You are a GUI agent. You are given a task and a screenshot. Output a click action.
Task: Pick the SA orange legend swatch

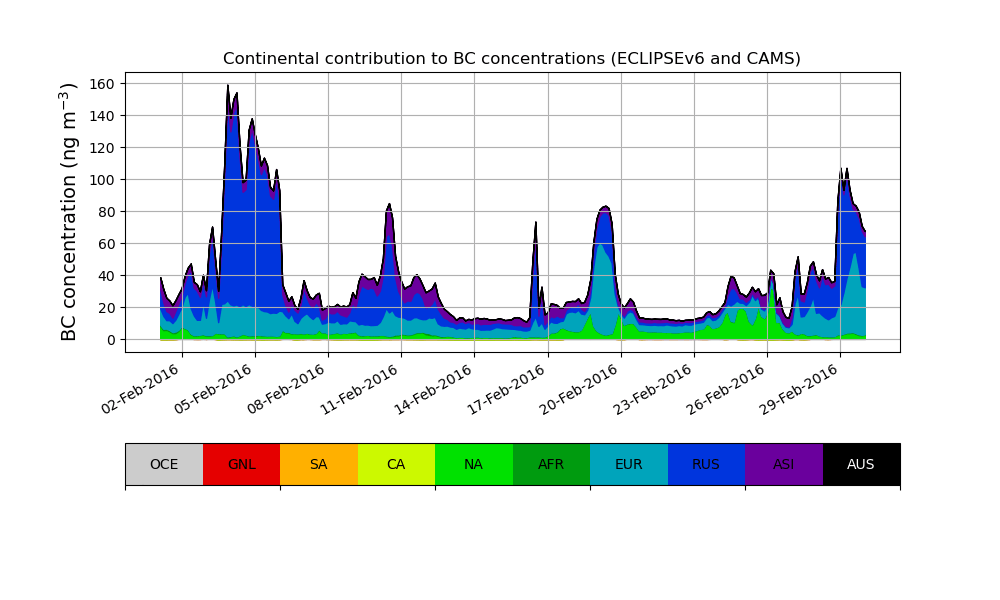(x=318, y=464)
